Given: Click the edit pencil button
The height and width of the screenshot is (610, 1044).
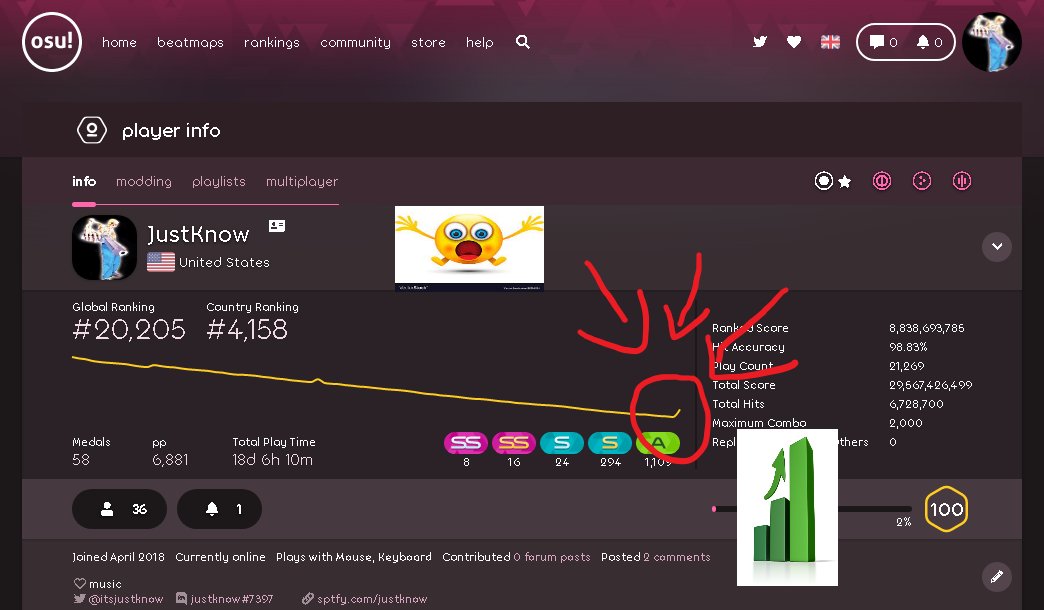Looking at the screenshot, I should 997,577.
